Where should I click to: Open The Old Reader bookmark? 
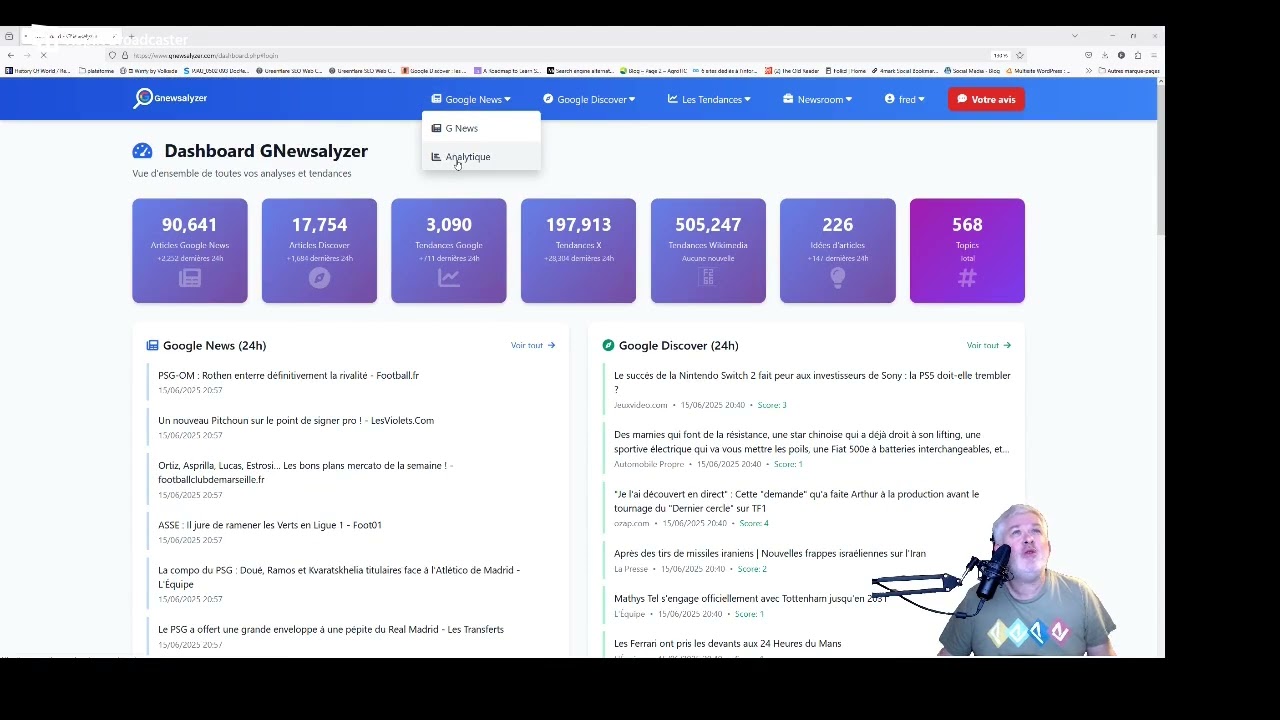[x=792, y=71]
